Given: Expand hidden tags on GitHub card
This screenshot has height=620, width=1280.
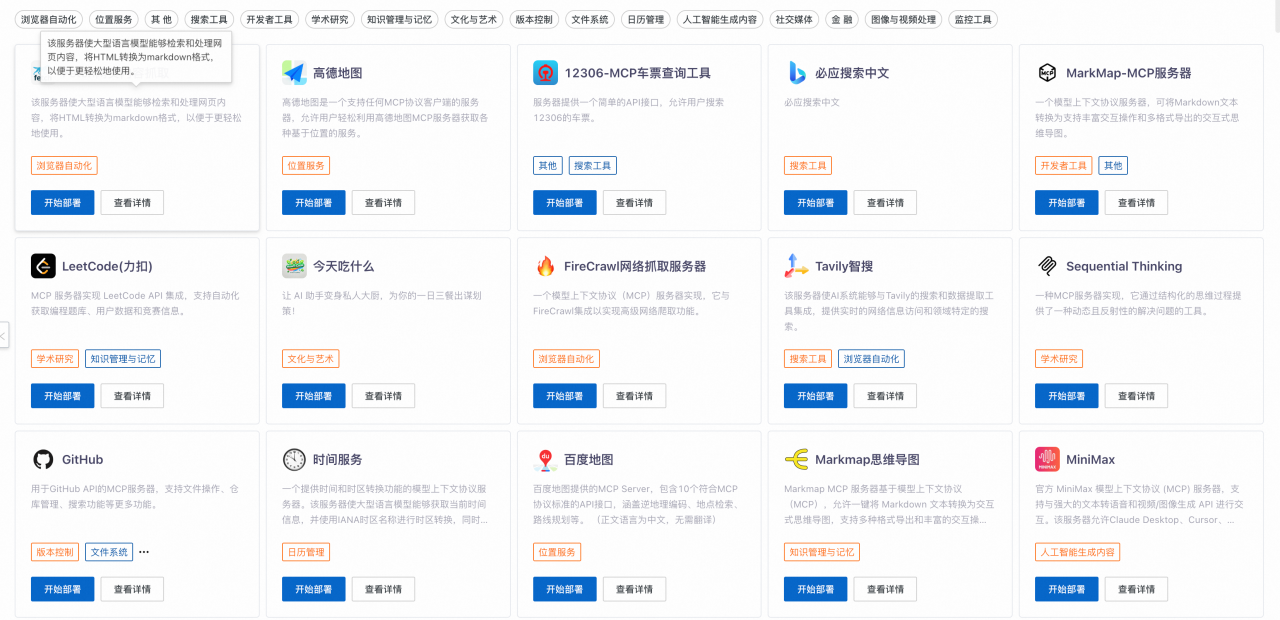Looking at the screenshot, I should click(x=144, y=552).
